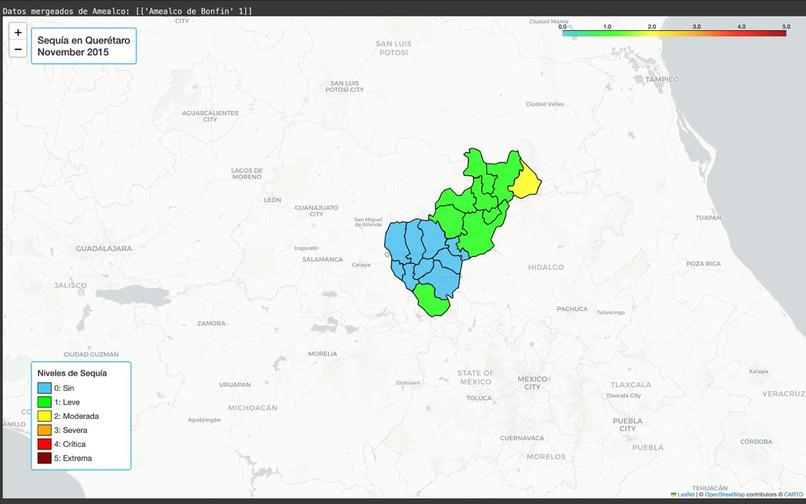The height and width of the screenshot is (504, 806).
Task: Click the 'Datos mergeados de Amealco' output text
Action: [x=127, y=11]
